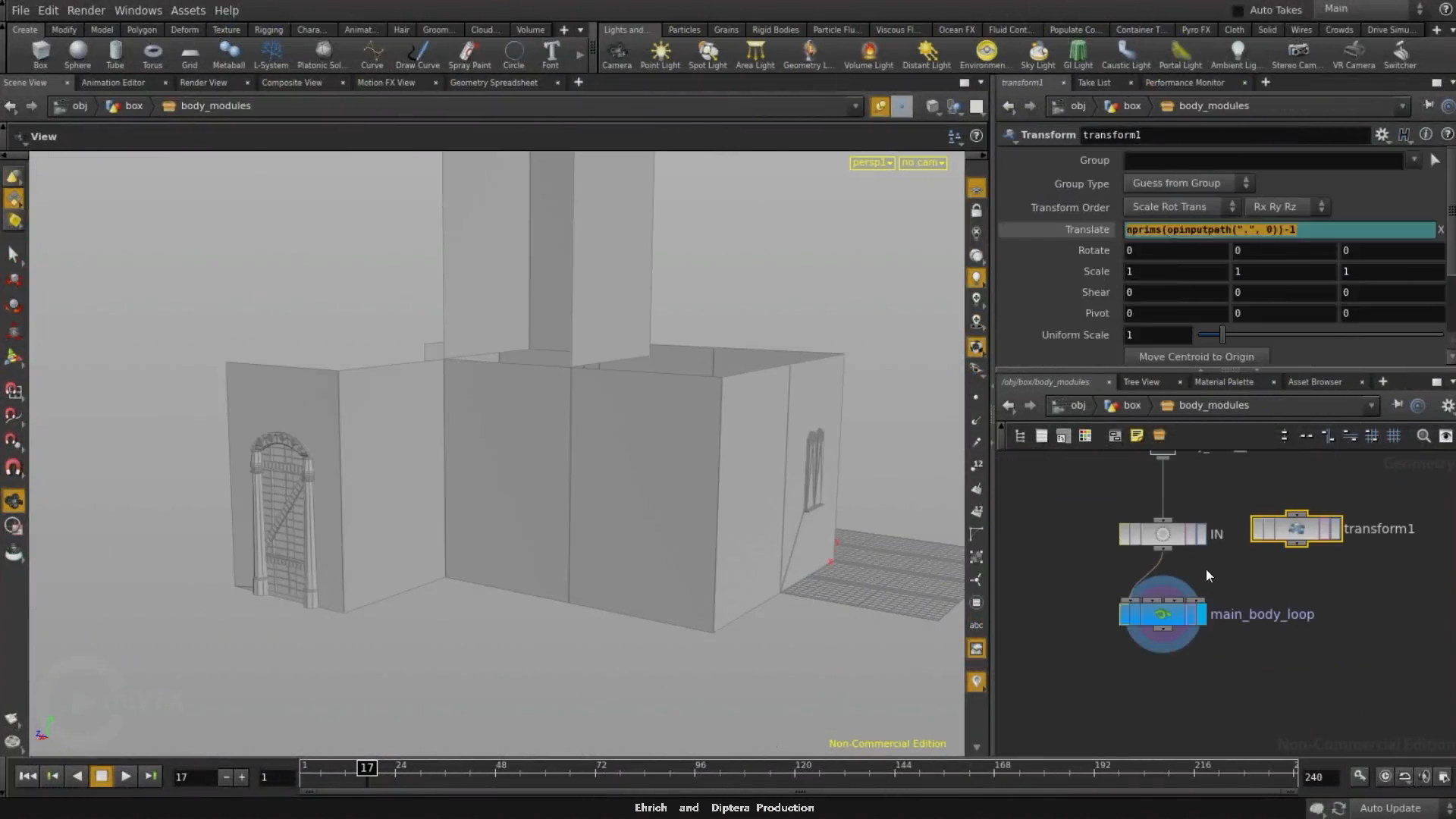Image resolution: width=1456 pixels, height=819 pixels.
Task: Click the Rotate X input field
Action: coord(1175,251)
